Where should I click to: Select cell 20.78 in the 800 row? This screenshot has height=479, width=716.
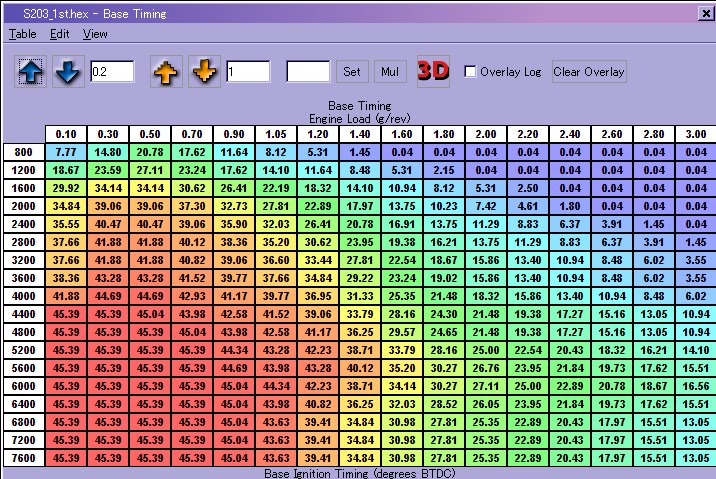150,152
